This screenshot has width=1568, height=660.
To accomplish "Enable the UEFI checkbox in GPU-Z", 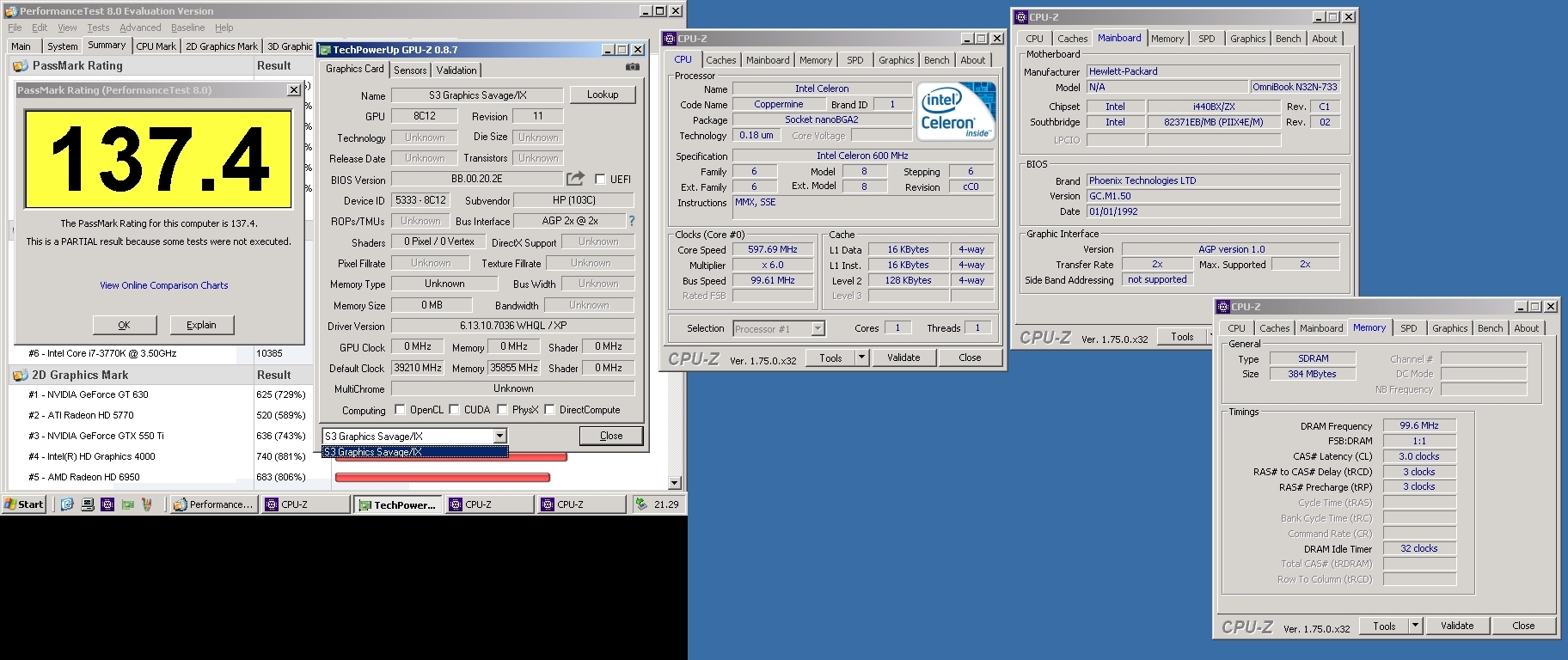I will coord(600,179).
